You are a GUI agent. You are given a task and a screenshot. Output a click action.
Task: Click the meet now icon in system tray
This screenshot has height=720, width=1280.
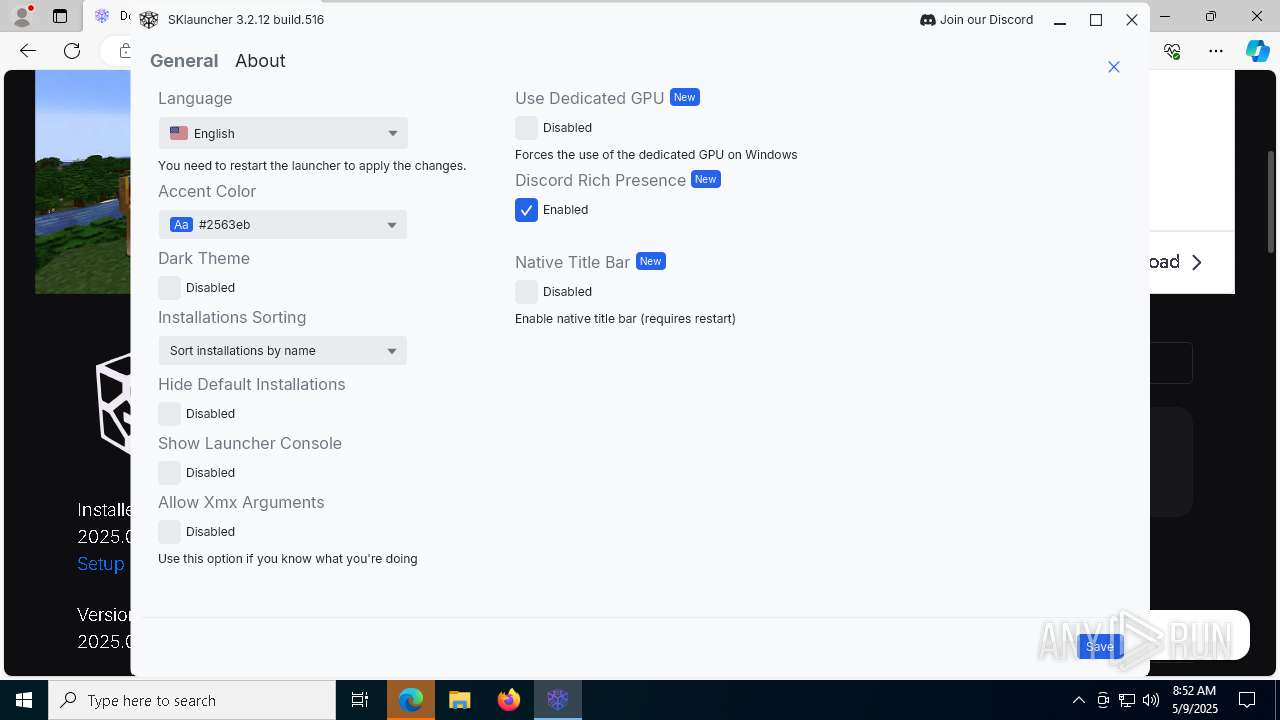coord(1103,700)
